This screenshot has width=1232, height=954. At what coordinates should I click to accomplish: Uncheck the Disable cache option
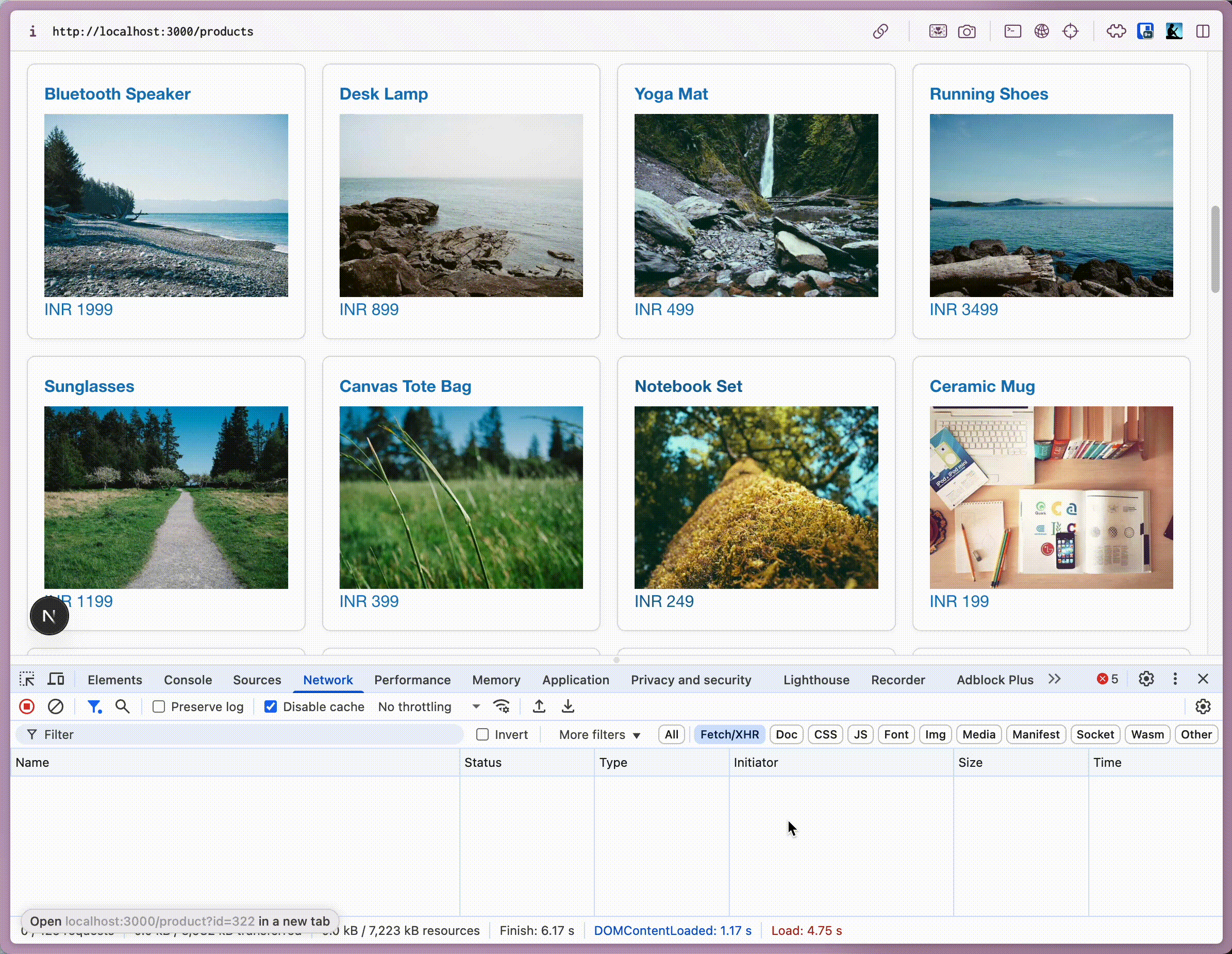[271, 706]
